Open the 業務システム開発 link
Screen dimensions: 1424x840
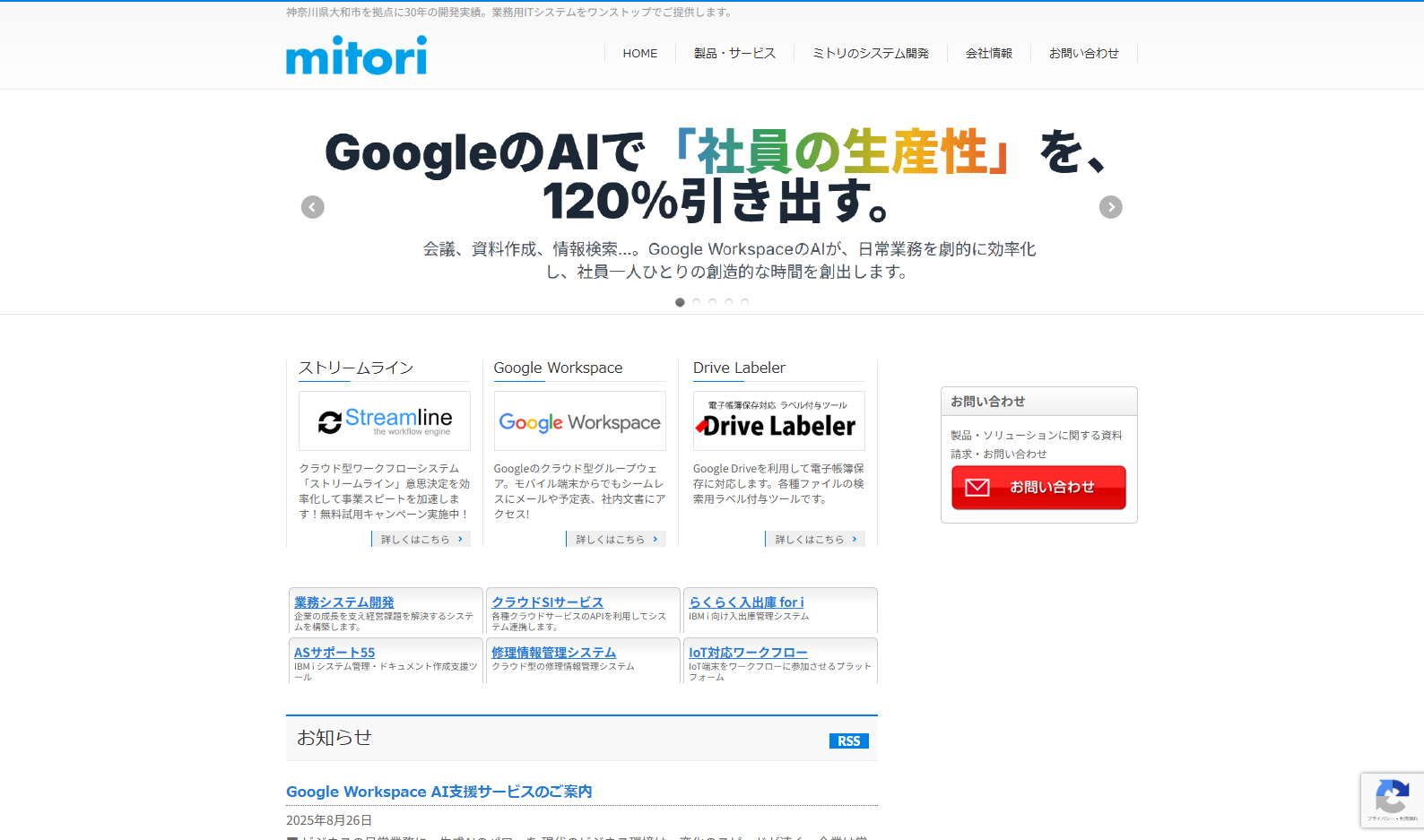[x=344, y=602]
